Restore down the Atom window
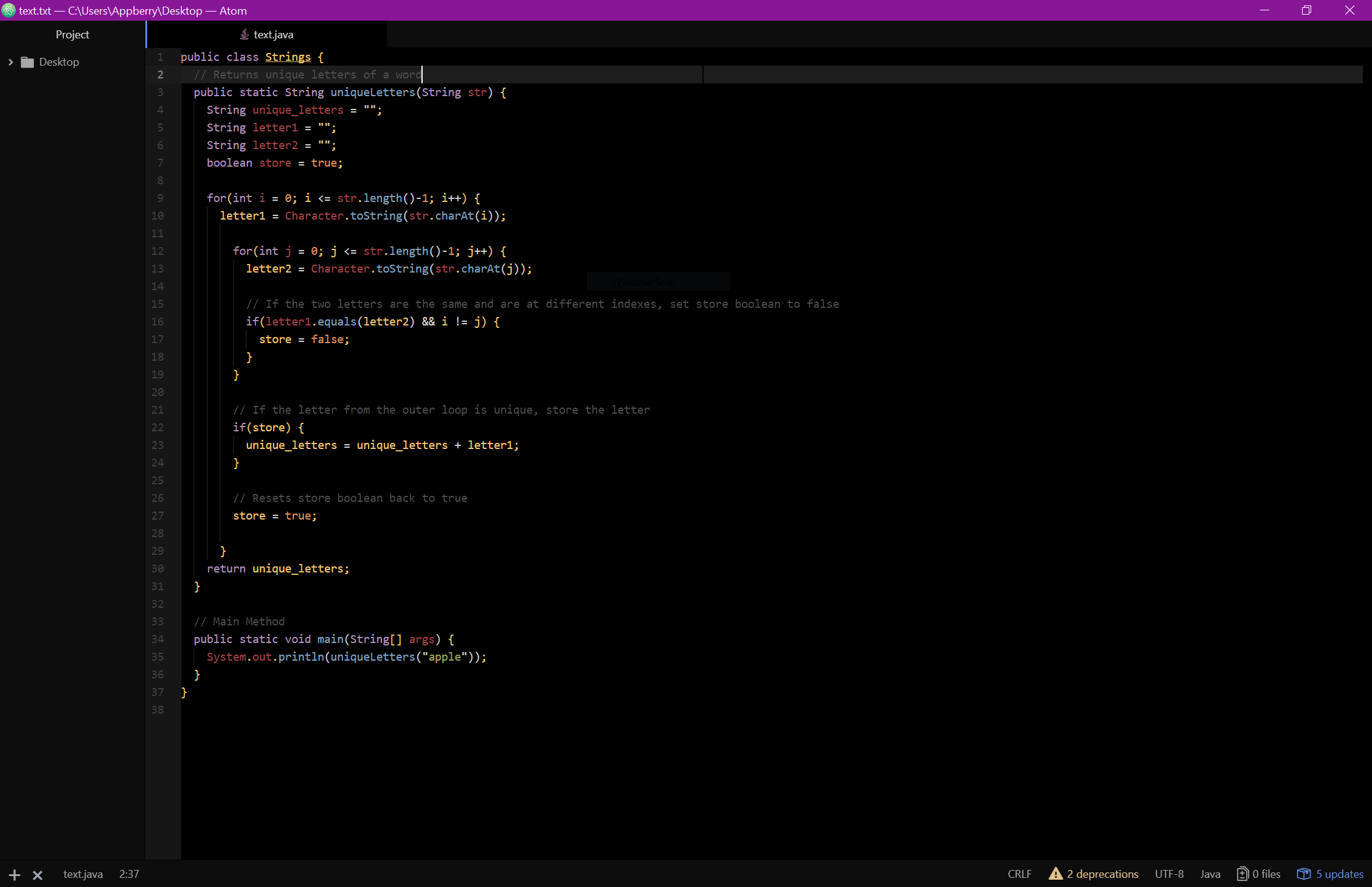 pyautogui.click(x=1306, y=10)
